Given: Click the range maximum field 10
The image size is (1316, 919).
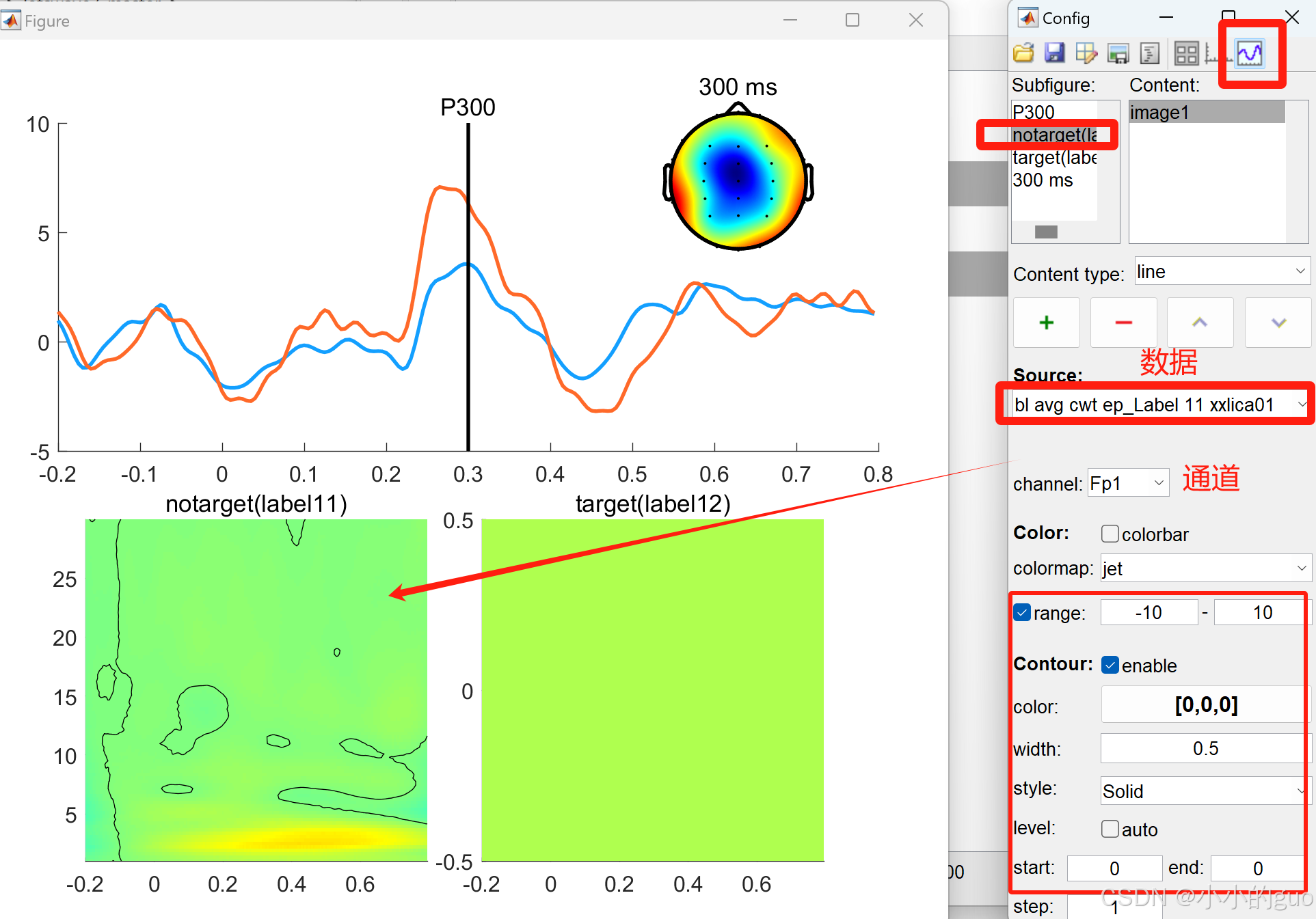Looking at the screenshot, I should coord(1262,612).
